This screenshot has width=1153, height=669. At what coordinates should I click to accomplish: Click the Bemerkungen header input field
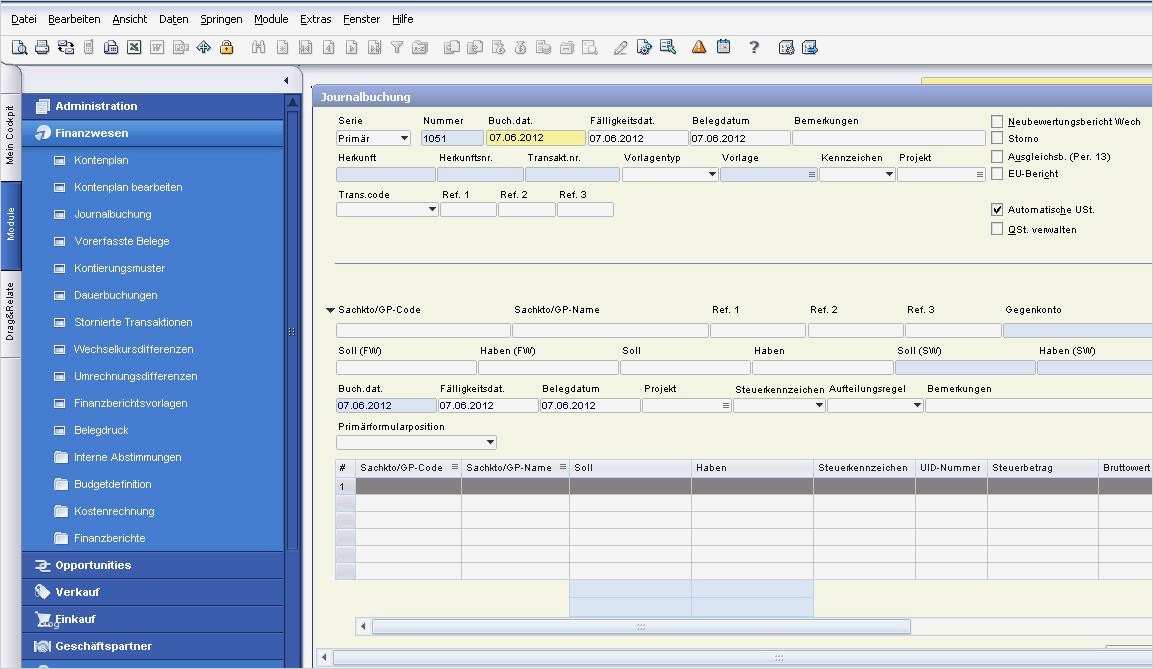[x=888, y=139]
